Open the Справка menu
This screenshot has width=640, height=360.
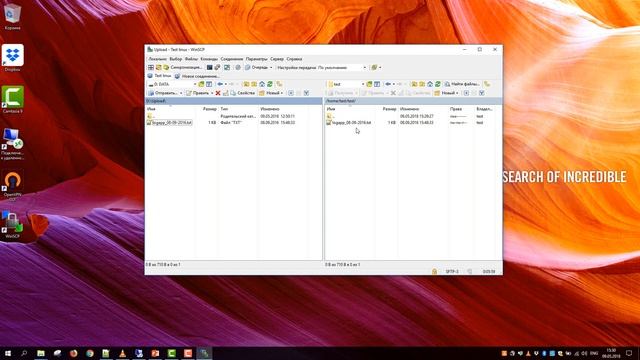coord(294,59)
